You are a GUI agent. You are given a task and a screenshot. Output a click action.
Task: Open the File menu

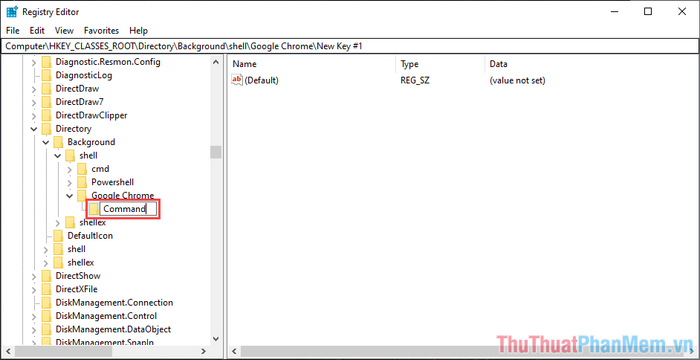pos(13,31)
